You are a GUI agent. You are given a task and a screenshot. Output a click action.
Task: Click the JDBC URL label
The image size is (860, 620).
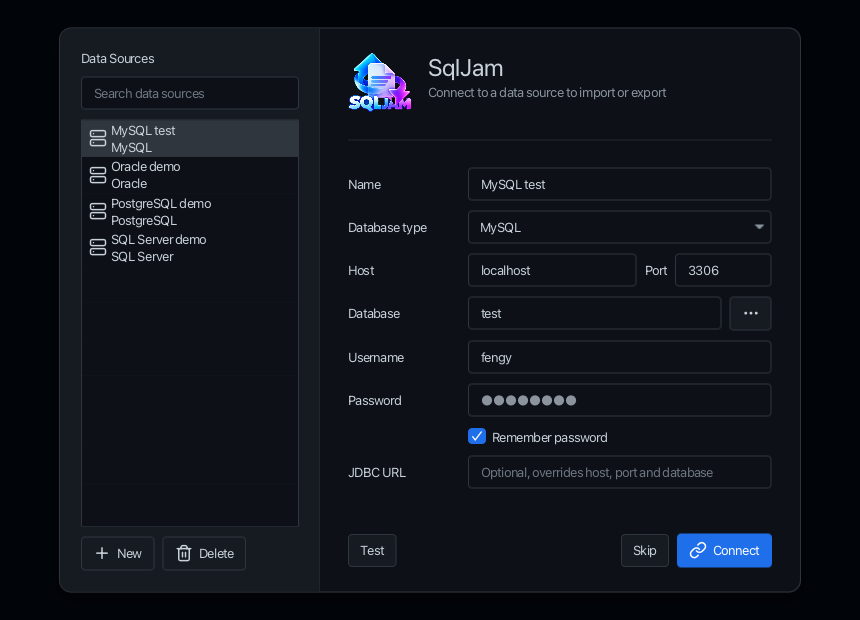click(x=377, y=472)
